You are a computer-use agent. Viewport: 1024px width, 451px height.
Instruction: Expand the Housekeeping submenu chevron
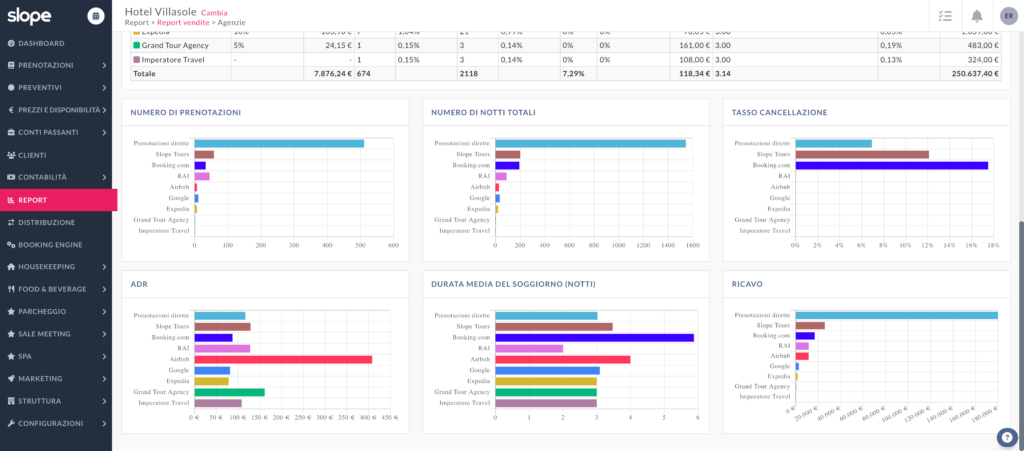pos(104,267)
